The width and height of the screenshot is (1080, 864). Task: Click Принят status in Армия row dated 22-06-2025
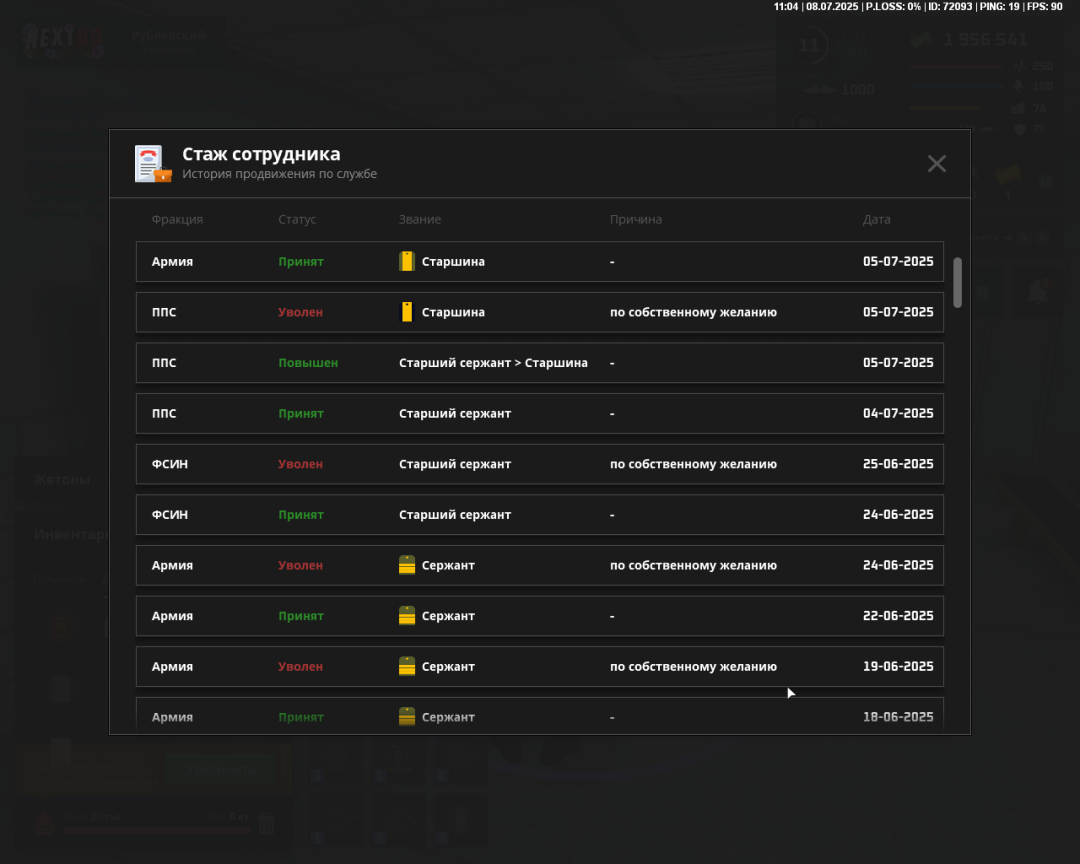click(301, 616)
